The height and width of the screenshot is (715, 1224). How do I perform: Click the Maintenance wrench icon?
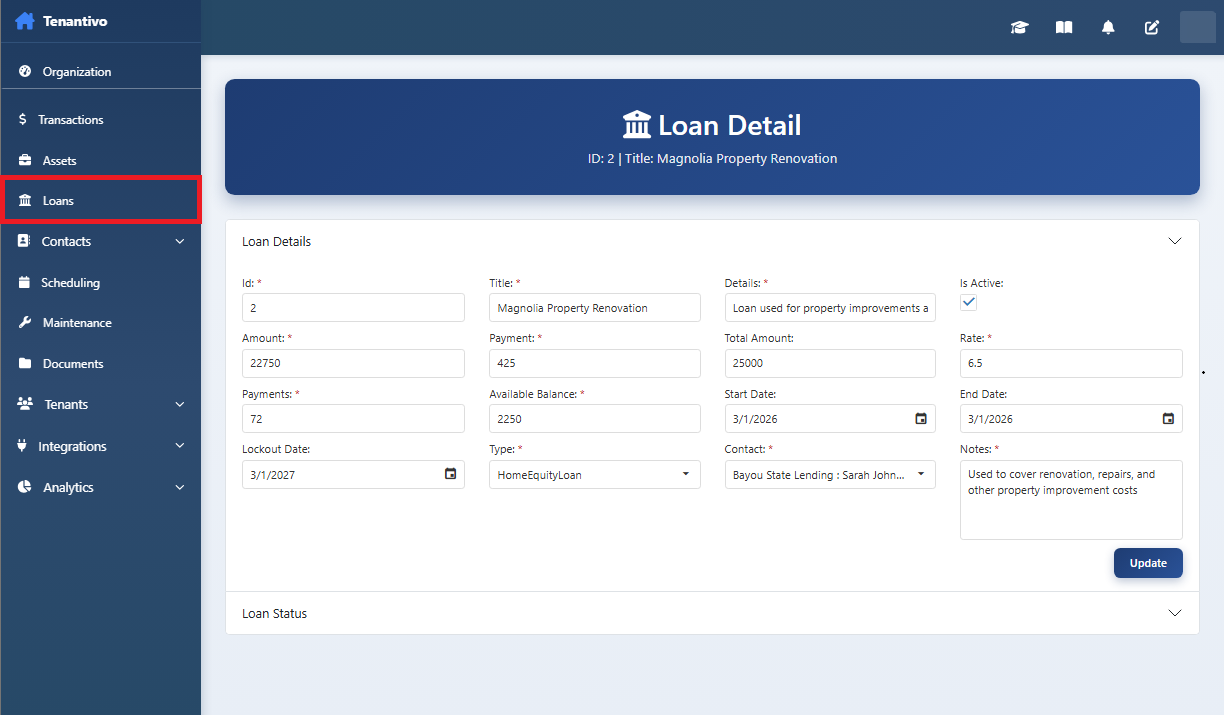(25, 323)
